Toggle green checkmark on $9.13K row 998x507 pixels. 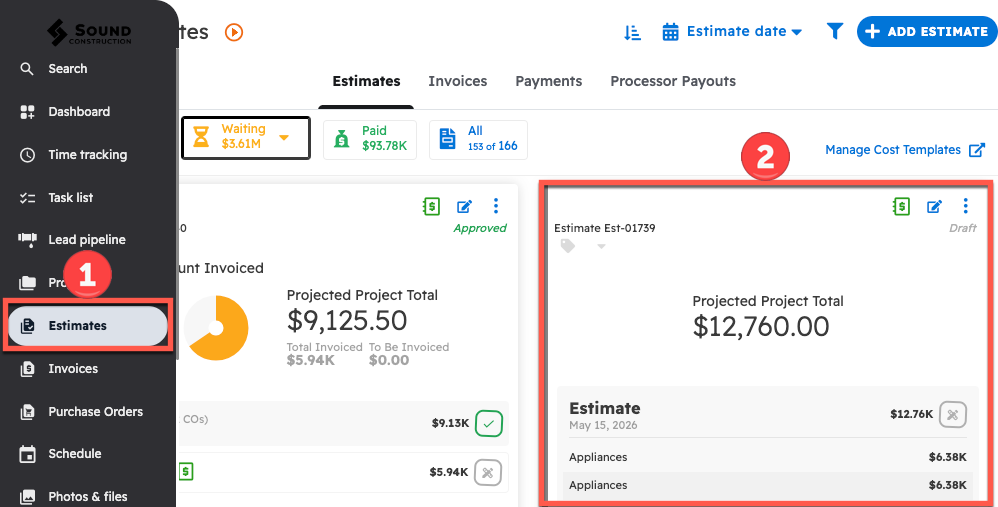pos(488,423)
